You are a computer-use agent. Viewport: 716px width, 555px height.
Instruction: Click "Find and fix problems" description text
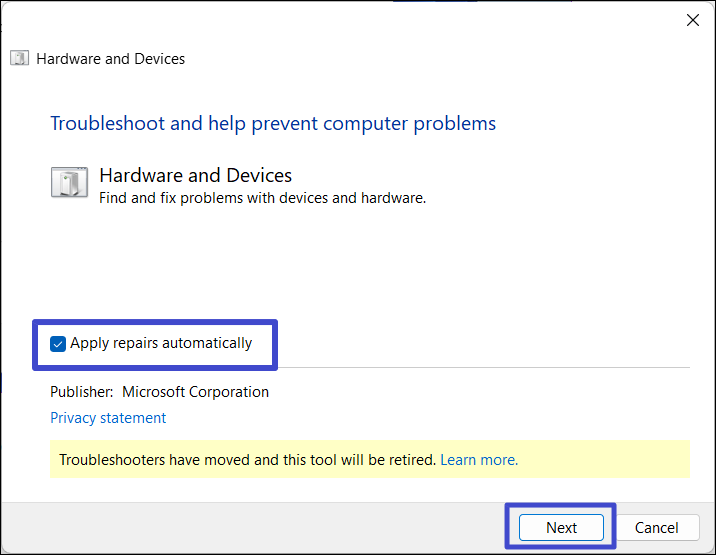point(263,198)
